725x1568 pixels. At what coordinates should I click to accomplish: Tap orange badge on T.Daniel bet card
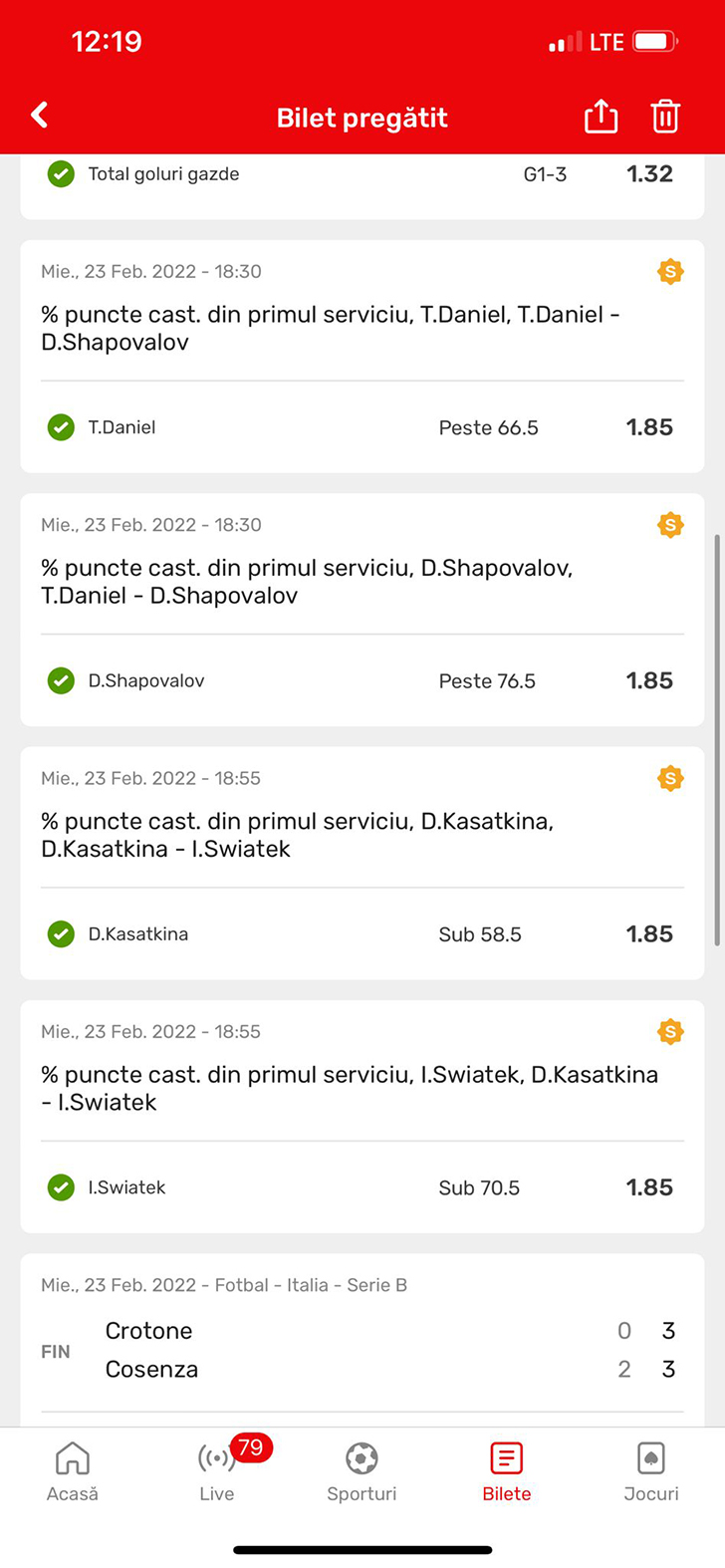pyautogui.click(x=670, y=271)
